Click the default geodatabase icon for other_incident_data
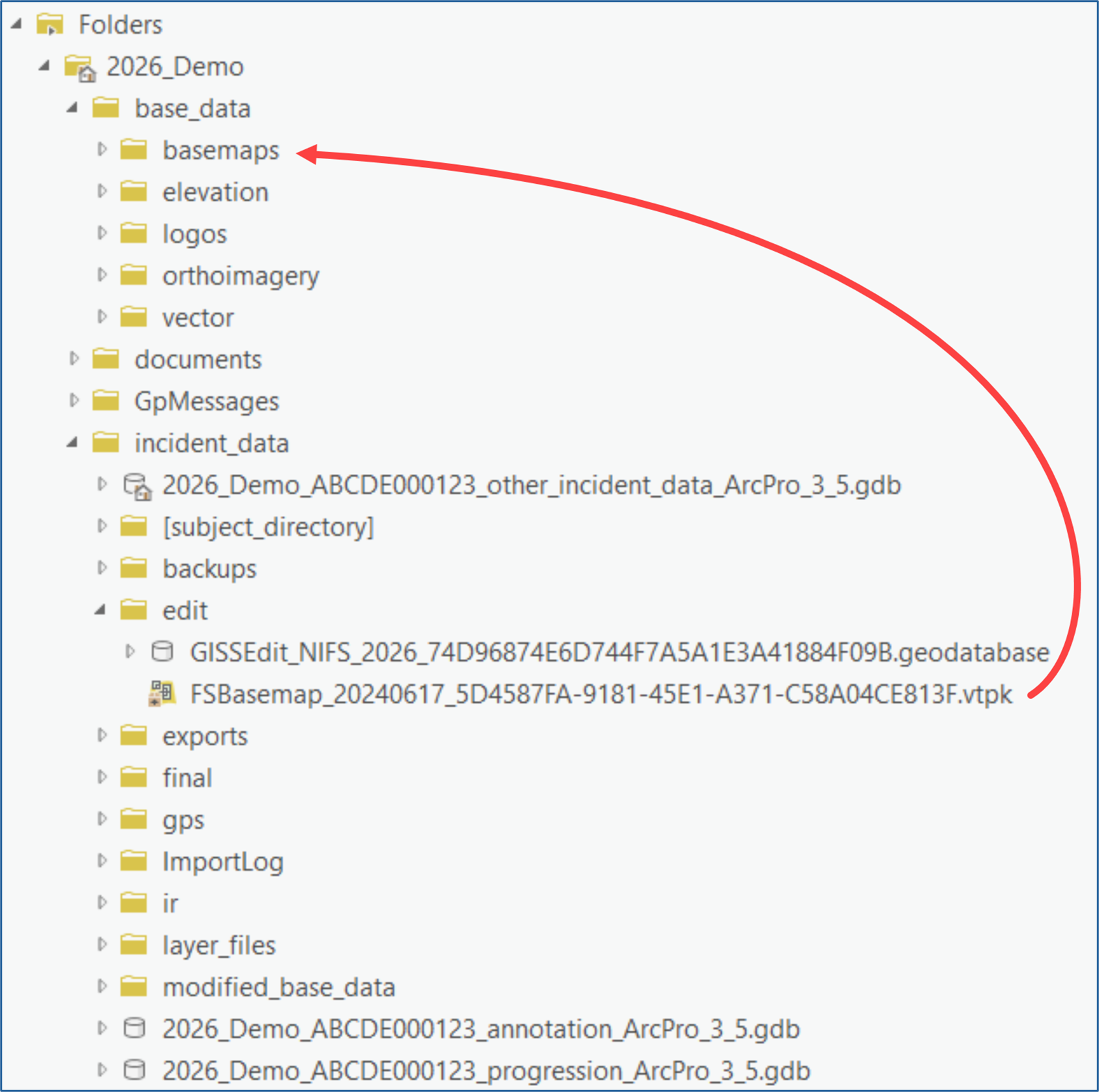 point(137,486)
